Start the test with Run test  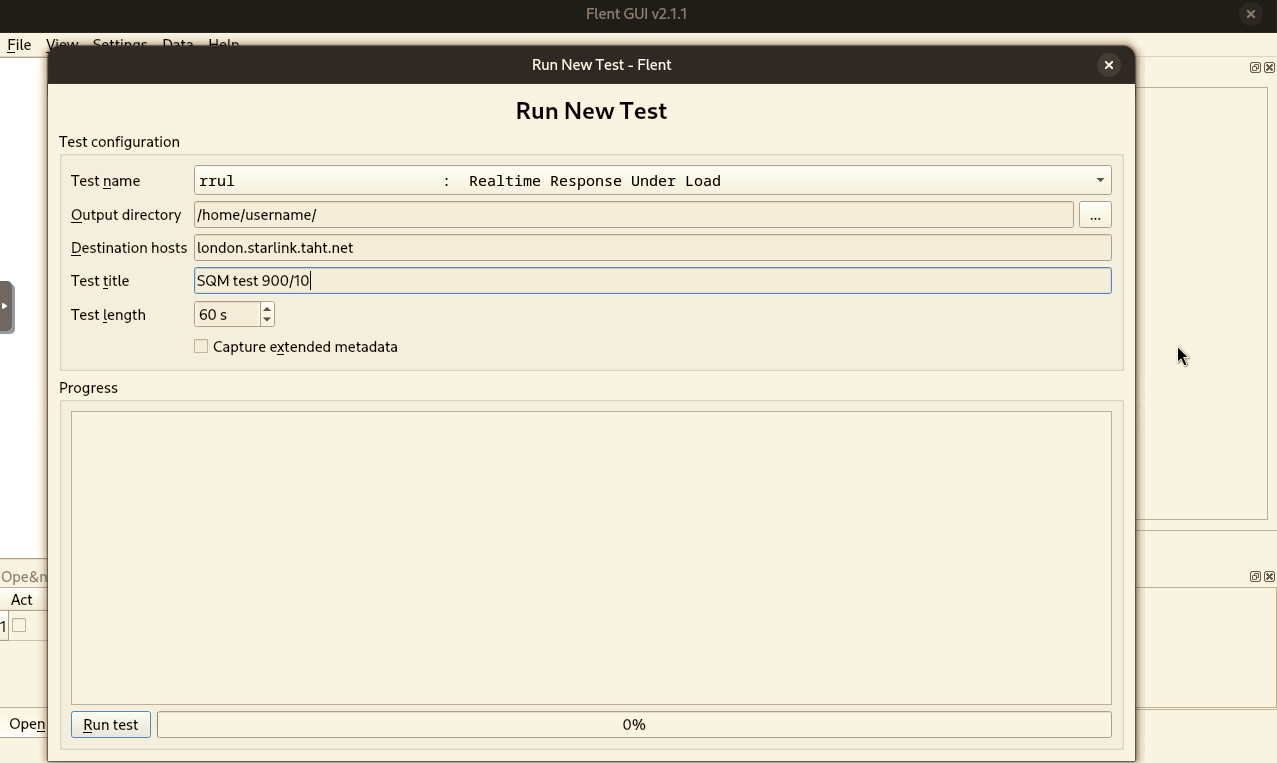tap(111, 724)
